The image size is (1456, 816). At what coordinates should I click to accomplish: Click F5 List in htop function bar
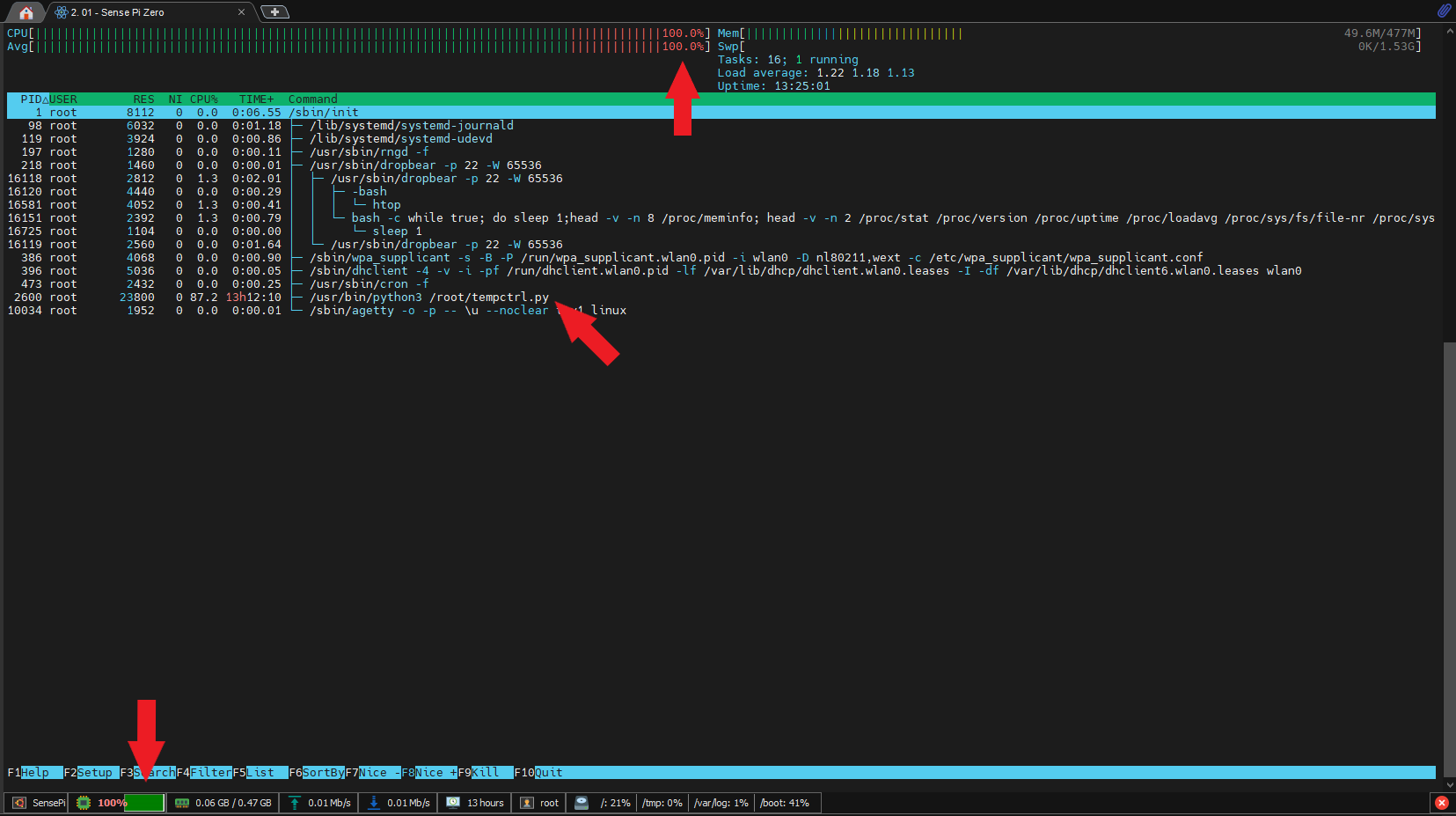[x=260, y=773]
